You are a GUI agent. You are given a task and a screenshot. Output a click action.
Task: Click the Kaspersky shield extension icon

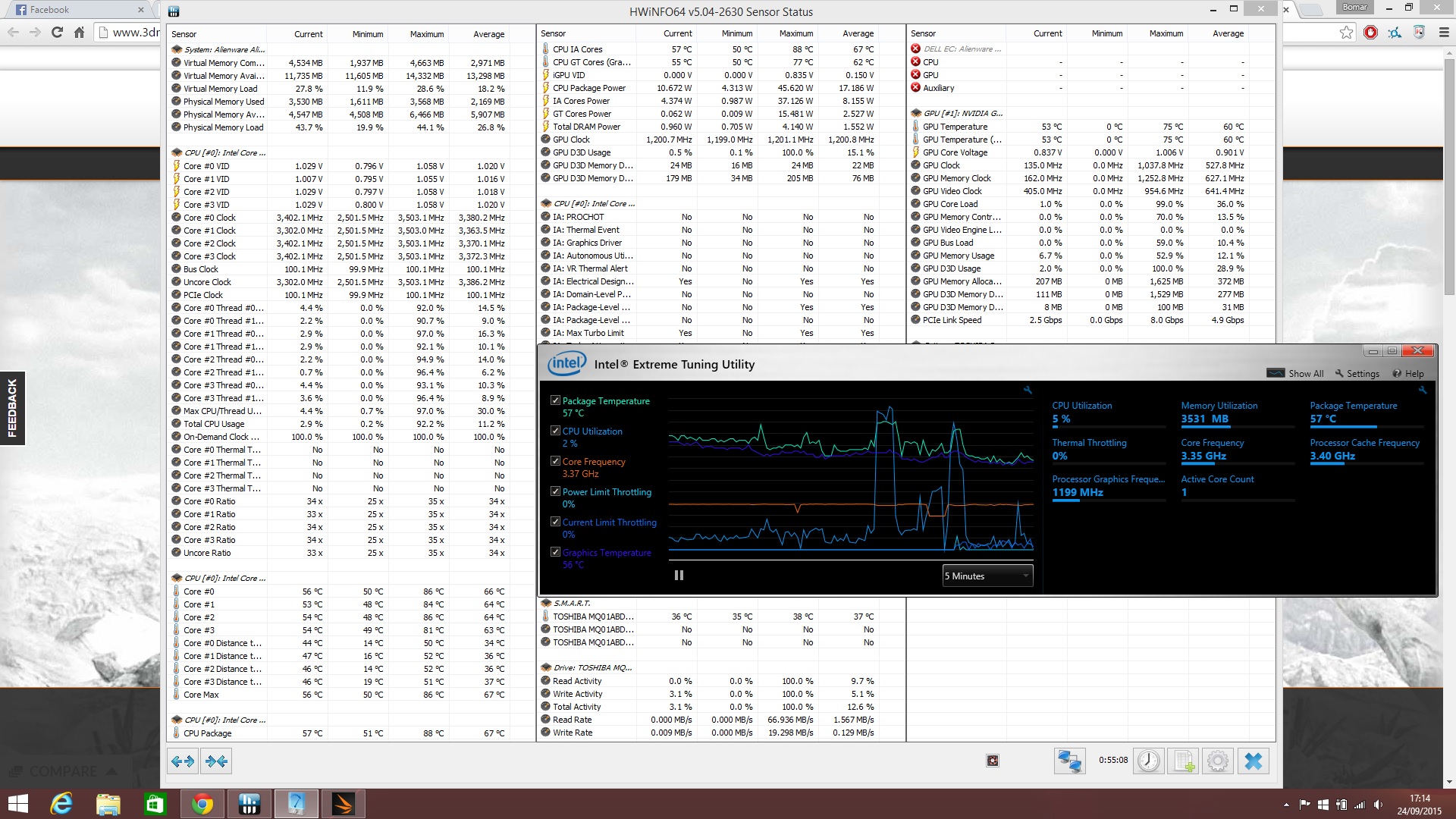coord(1419,32)
